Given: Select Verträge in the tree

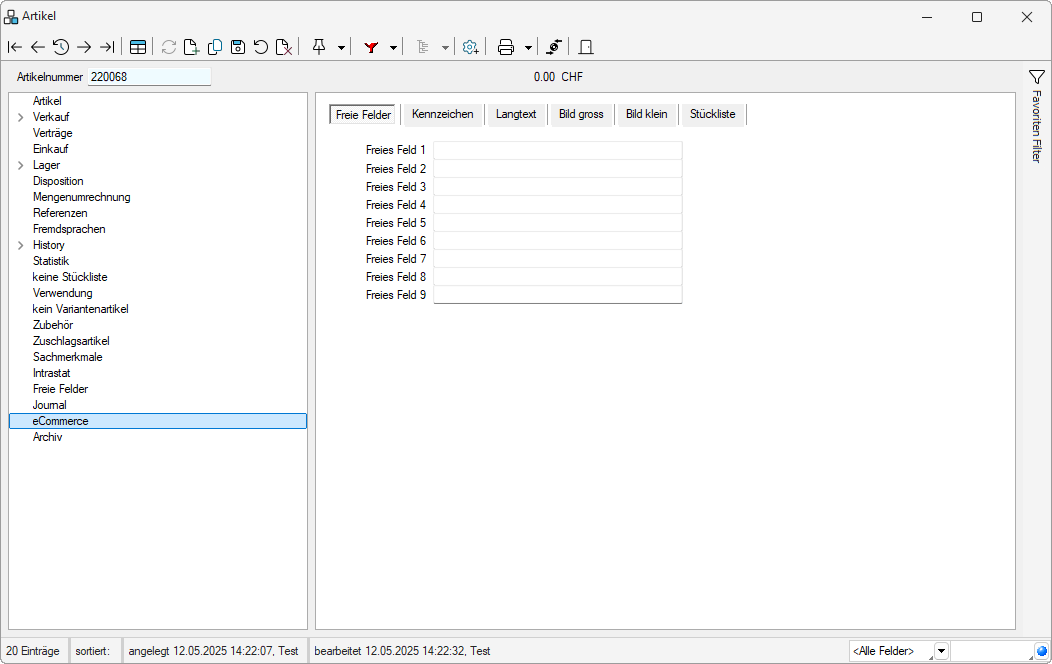Looking at the screenshot, I should pos(52,133).
